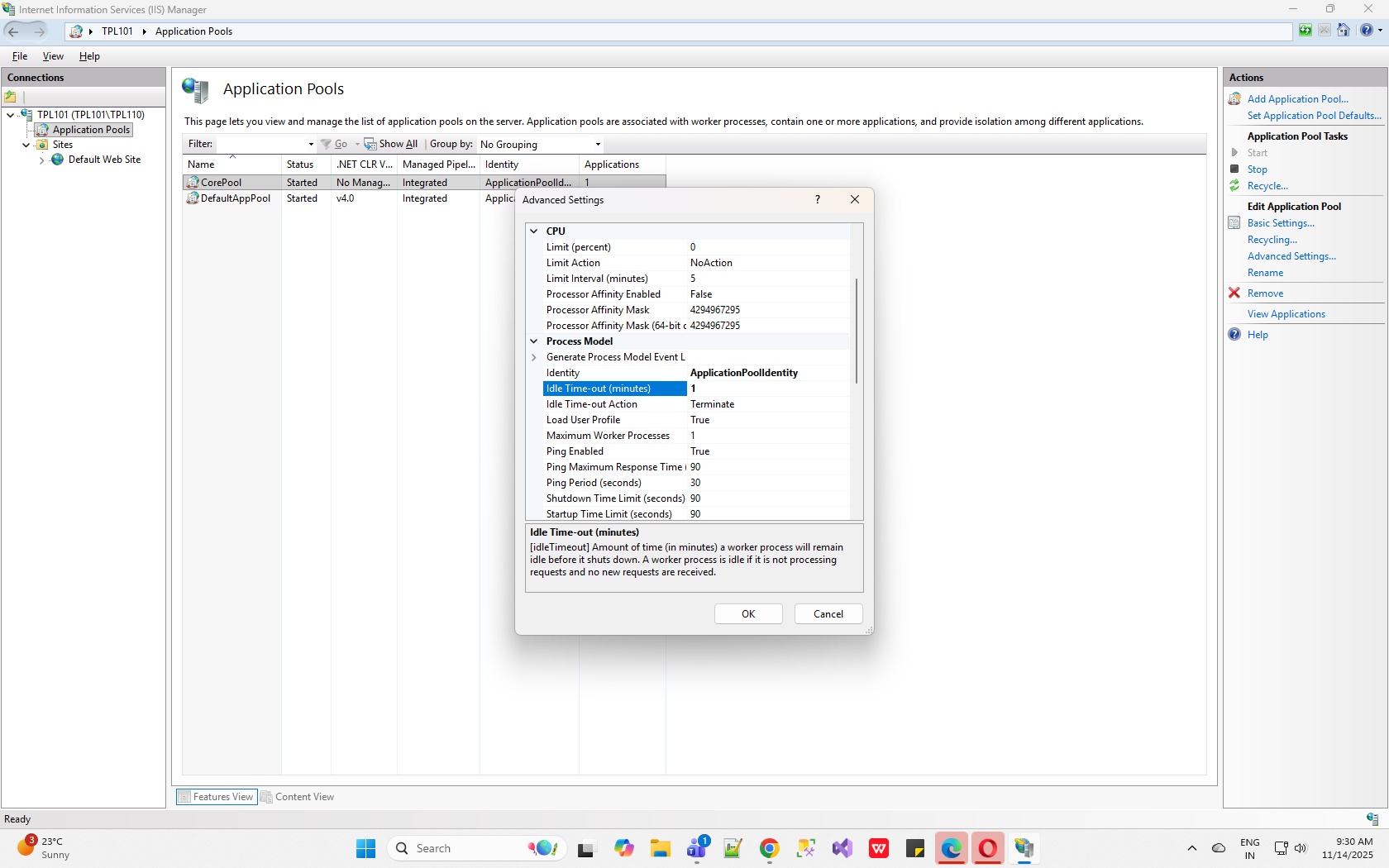This screenshot has width=1389, height=868.
Task: Open the View menu
Action: click(53, 56)
